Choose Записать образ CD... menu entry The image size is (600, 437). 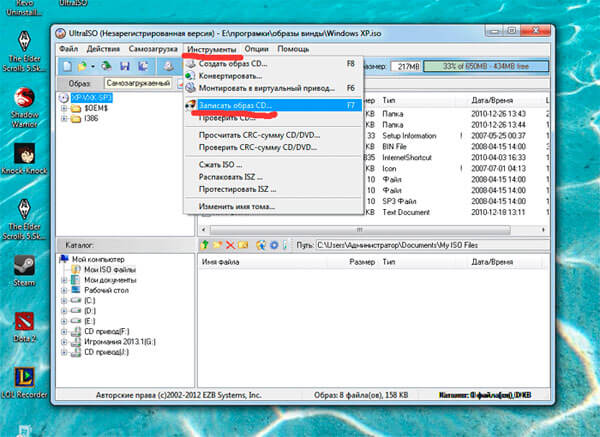(x=272, y=105)
